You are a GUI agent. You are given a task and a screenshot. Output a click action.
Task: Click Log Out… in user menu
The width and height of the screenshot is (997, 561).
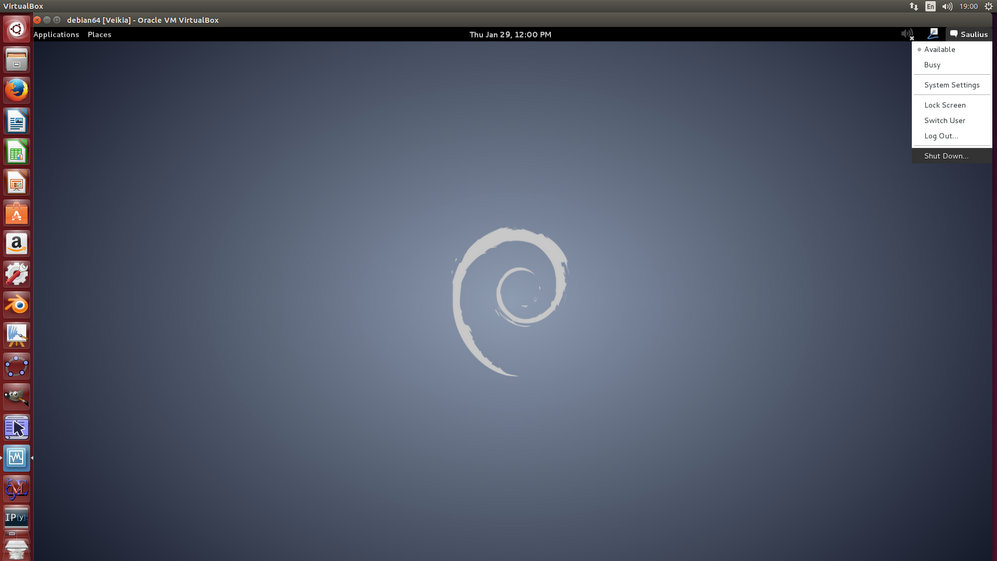pos(940,136)
